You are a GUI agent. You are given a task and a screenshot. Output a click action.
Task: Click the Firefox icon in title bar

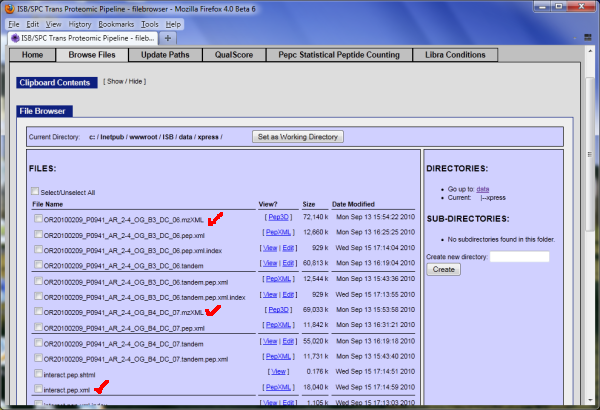tap(10, 8)
